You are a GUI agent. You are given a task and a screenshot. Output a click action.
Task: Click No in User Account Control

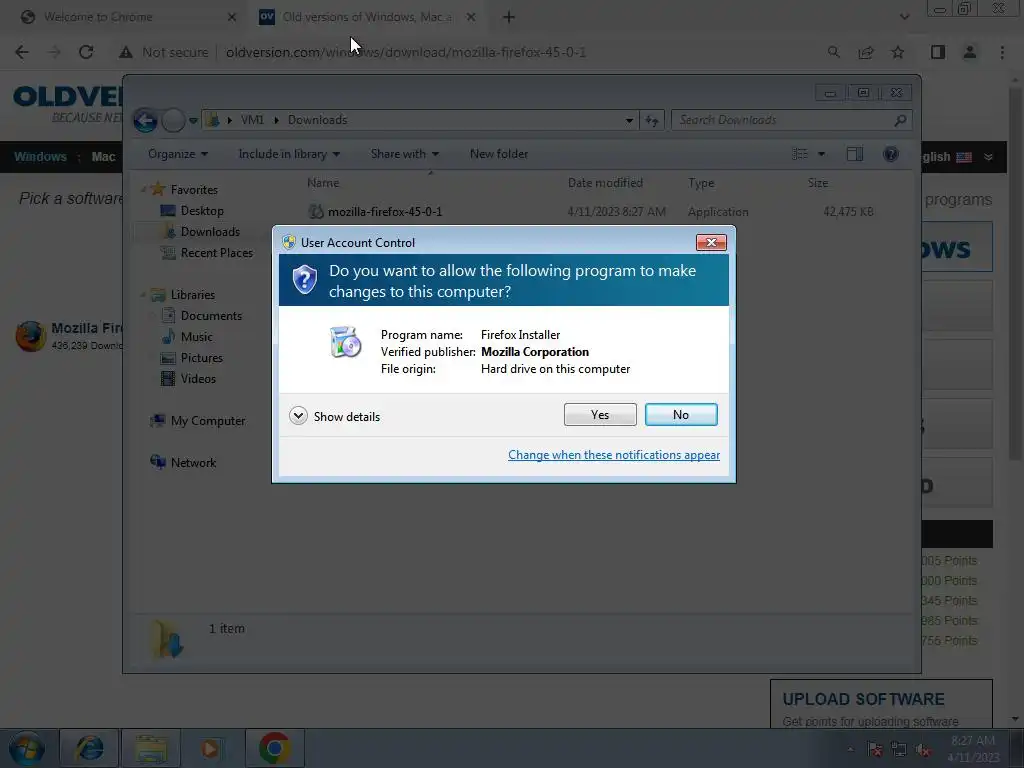click(680, 415)
